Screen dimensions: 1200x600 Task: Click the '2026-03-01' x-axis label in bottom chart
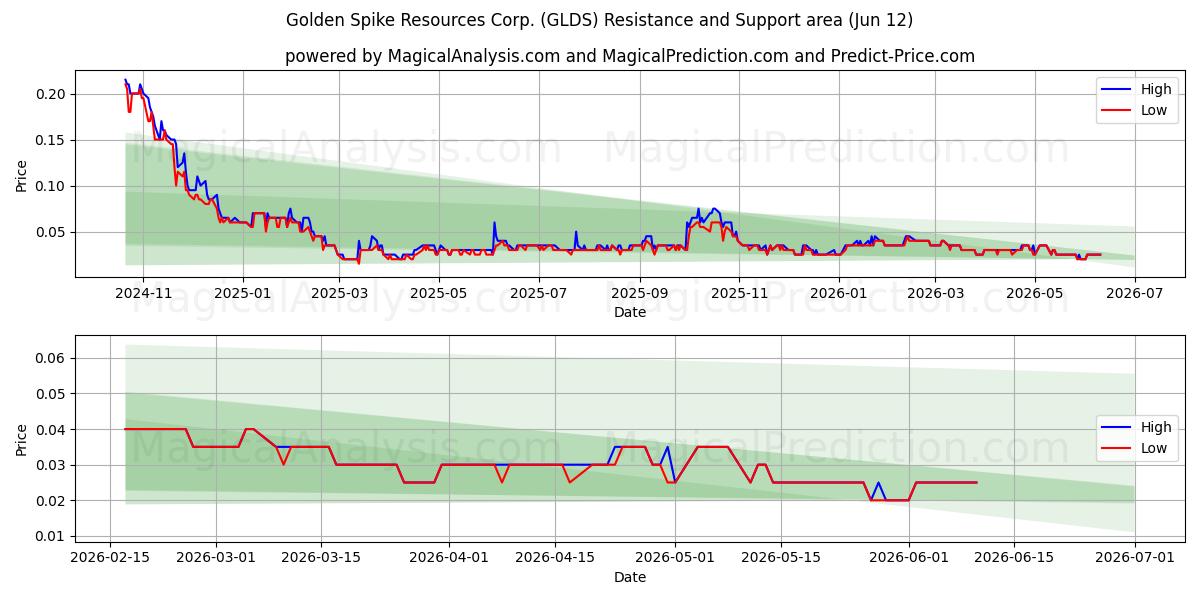217,558
